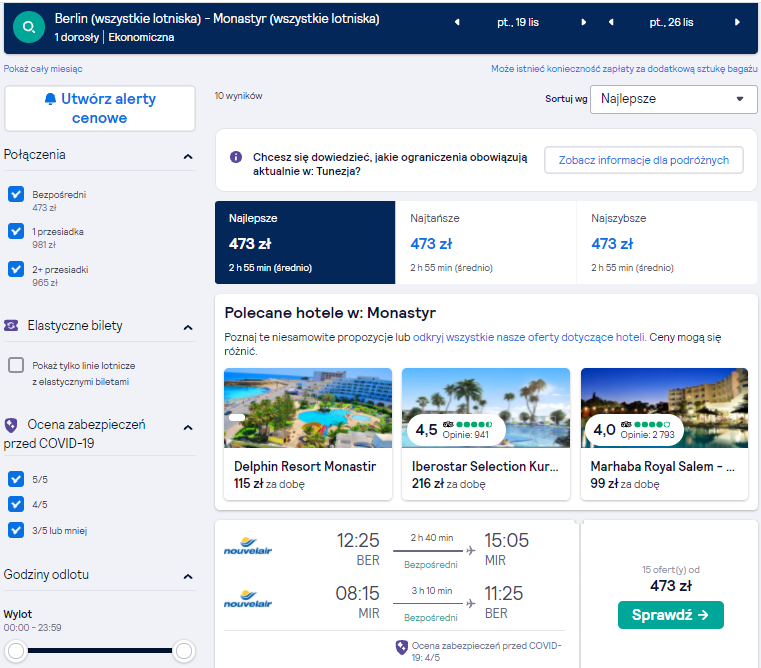Collapse the Połączenia filter section
The image size is (761, 668).
[x=188, y=156]
